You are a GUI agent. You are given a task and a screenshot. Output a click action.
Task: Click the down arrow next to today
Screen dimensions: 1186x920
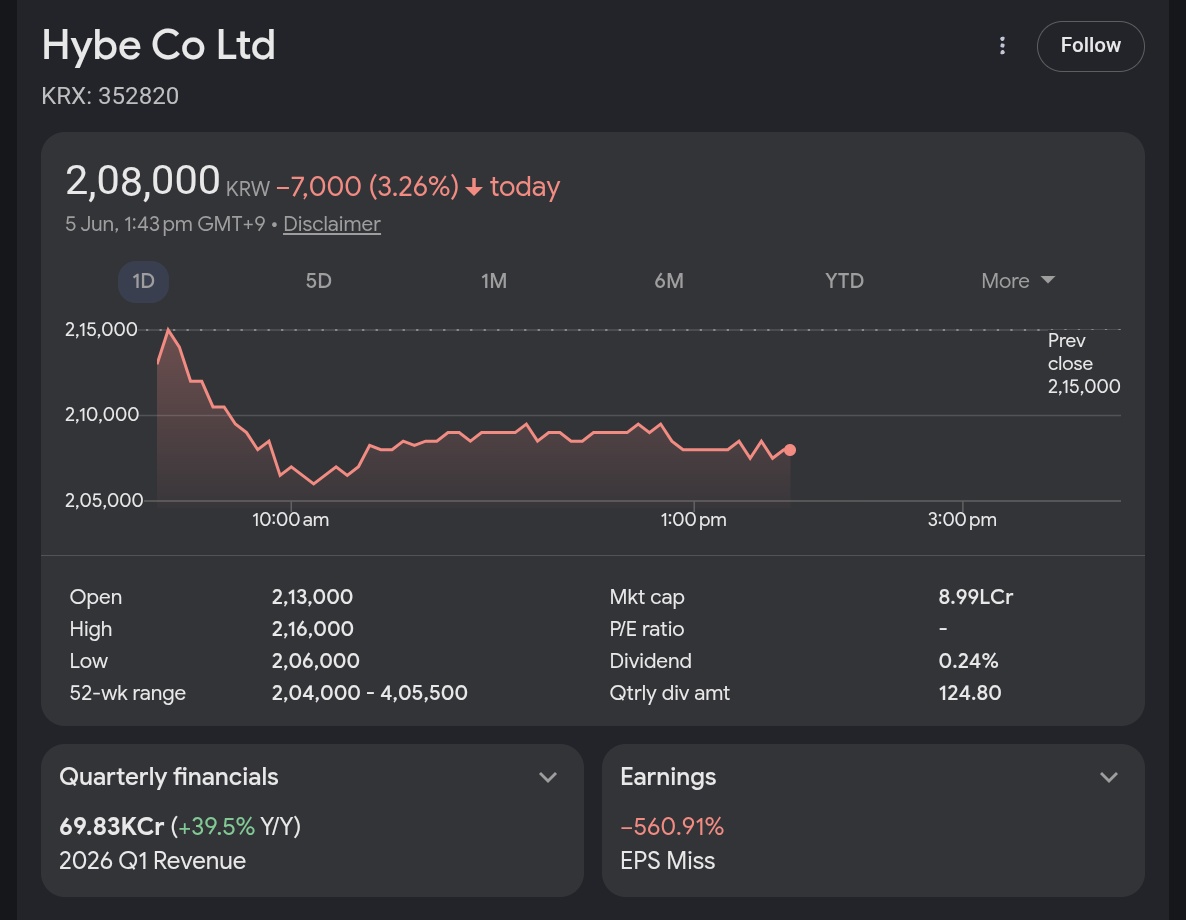click(x=473, y=187)
